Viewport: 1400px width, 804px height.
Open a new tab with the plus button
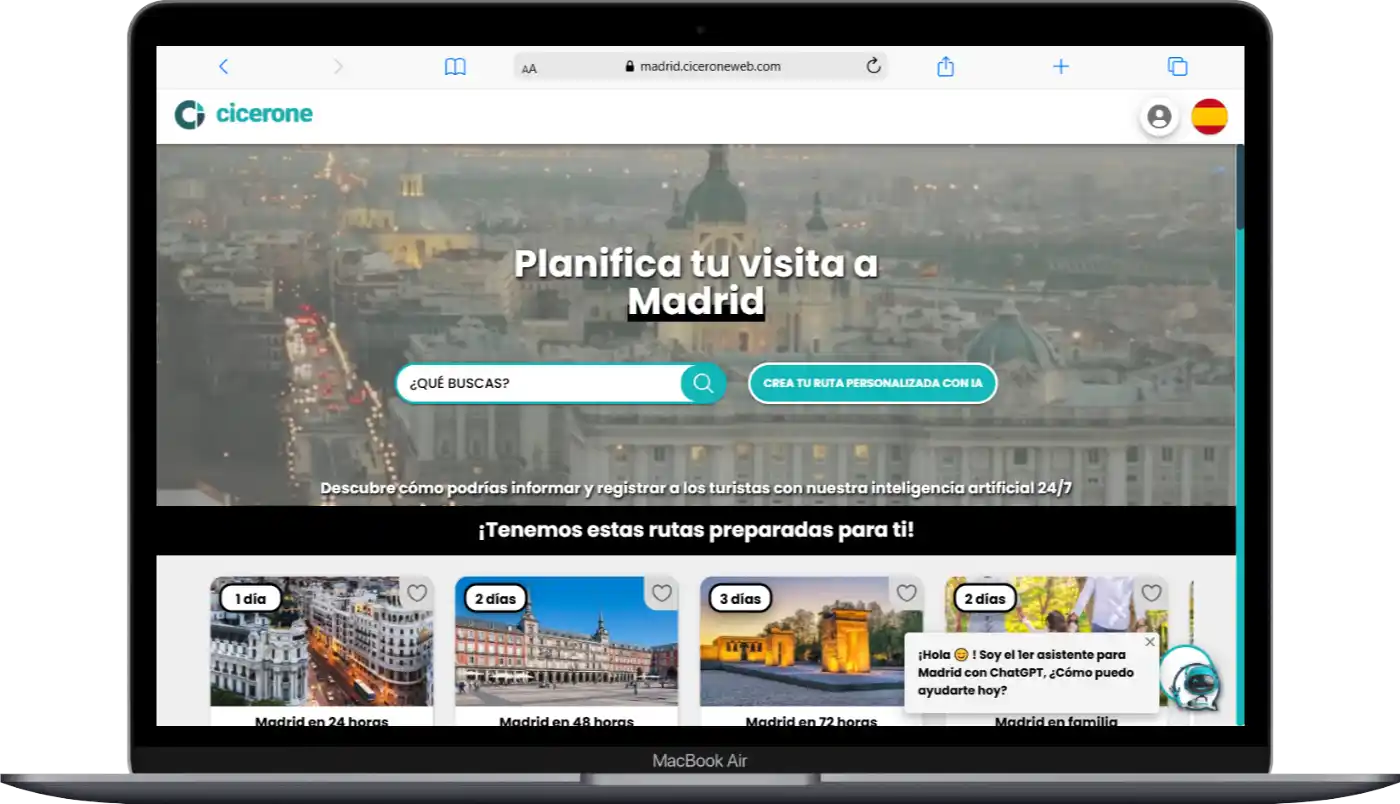click(1061, 66)
